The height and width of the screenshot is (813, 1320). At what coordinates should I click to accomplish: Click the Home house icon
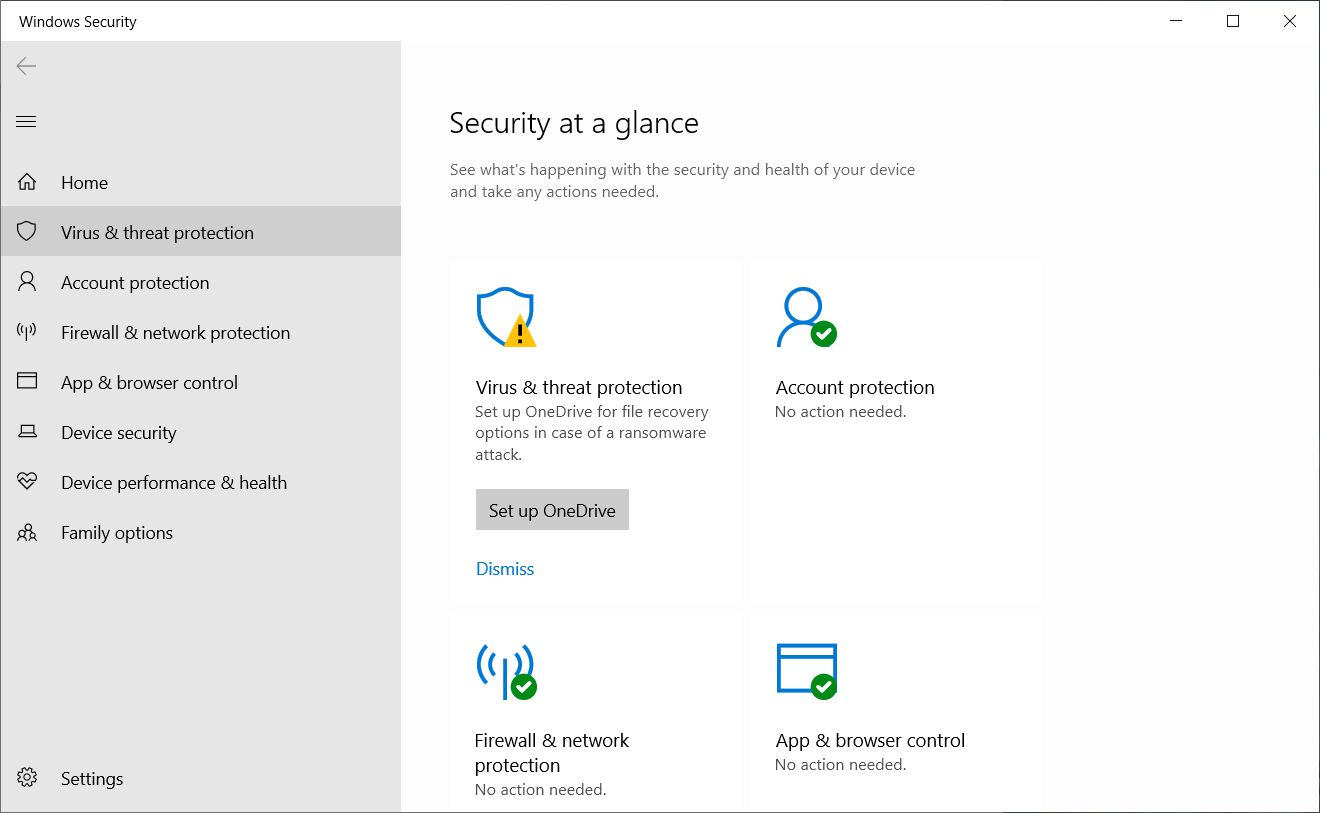coord(27,182)
